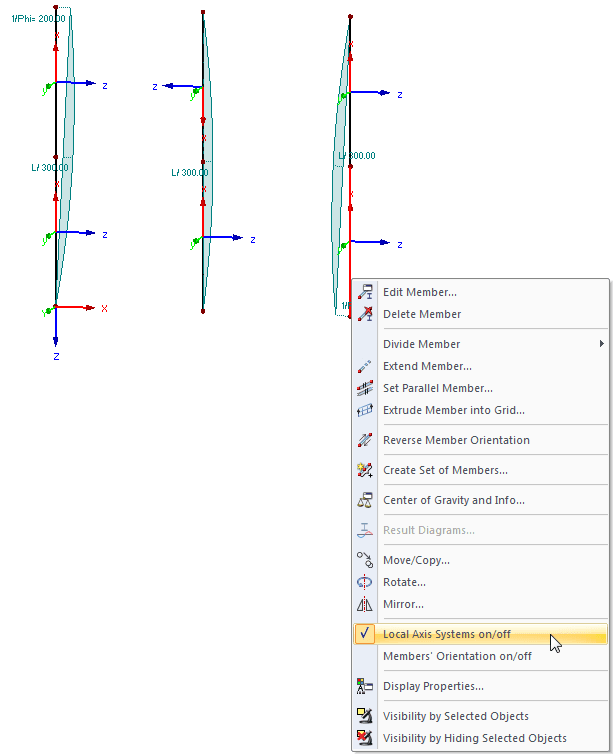This screenshot has height=755, width=613.
Task: Click the red global X axis label
Action: pyautogui.click(x=104, y=309)
